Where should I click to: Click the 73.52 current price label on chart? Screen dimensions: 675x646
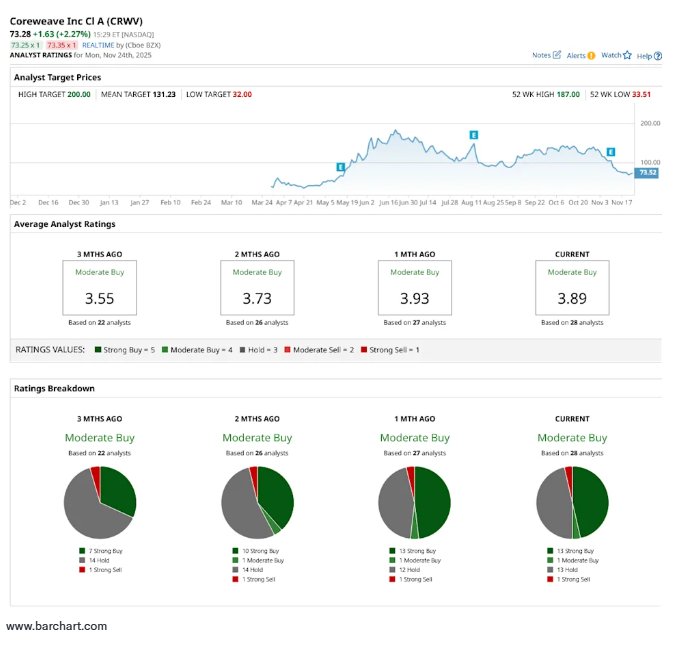[647, 173]
